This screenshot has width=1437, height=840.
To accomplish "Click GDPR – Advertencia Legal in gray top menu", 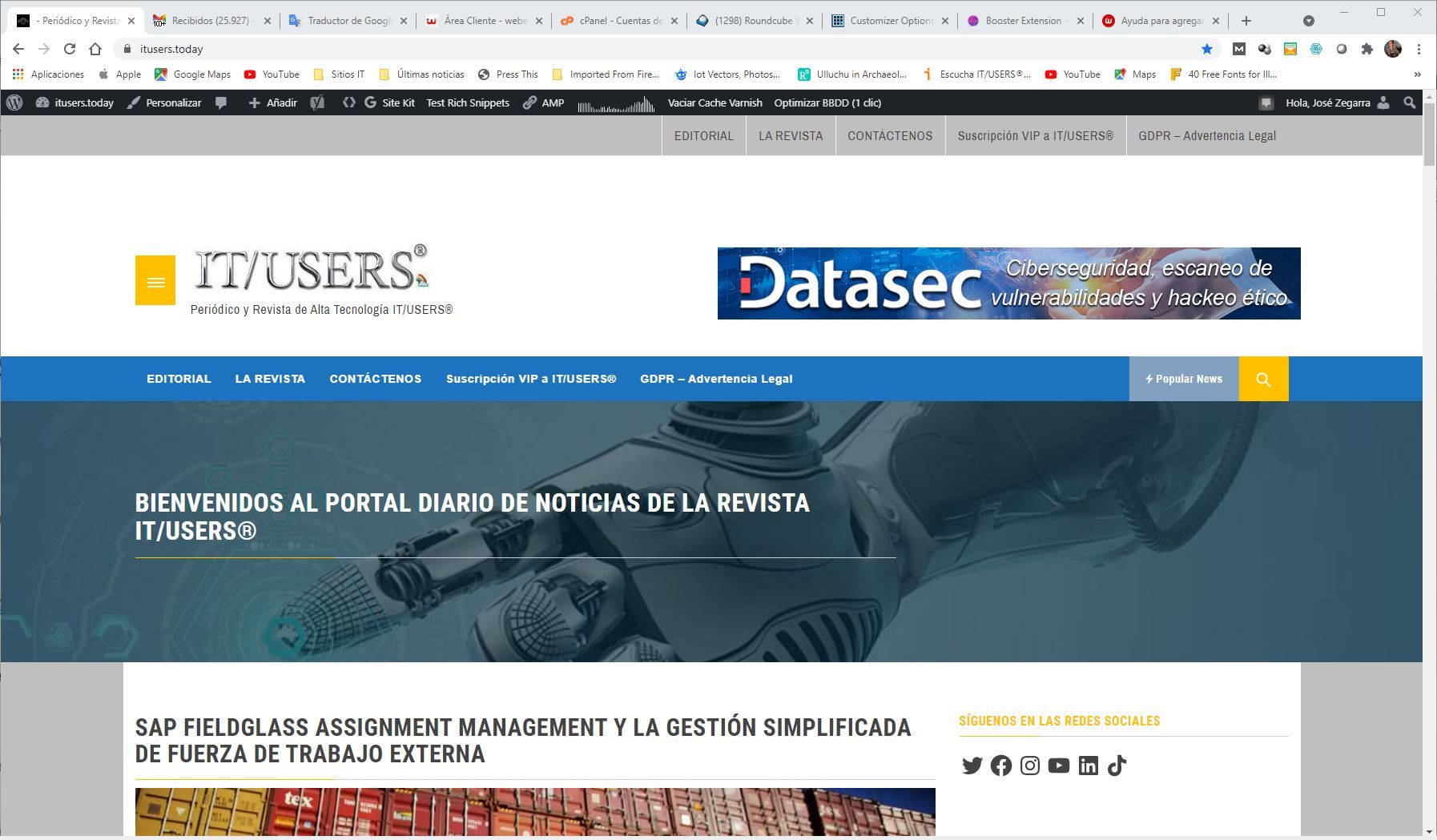I will coord(1207,135).
